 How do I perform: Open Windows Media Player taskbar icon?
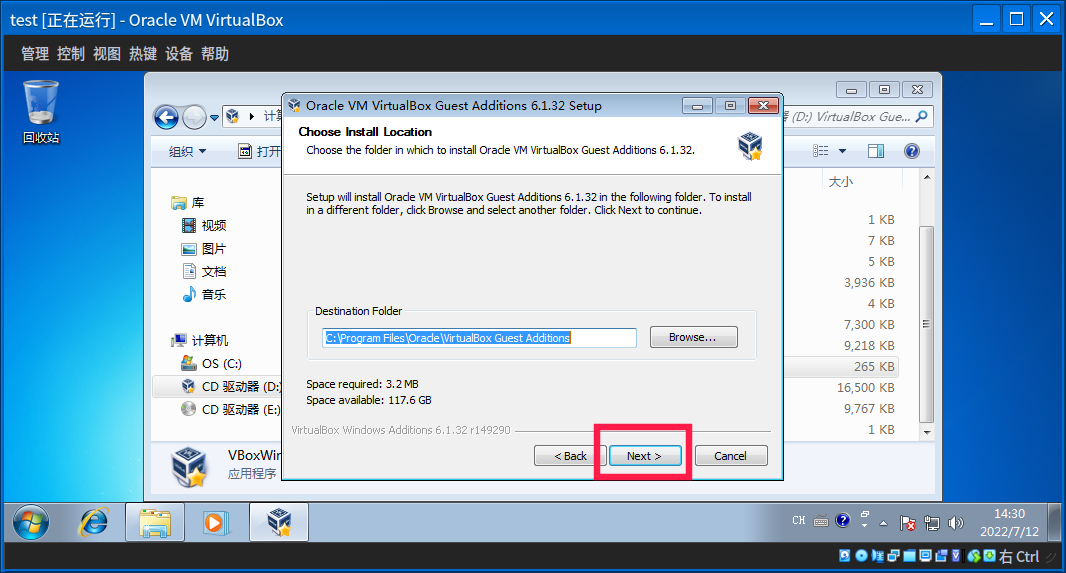(214, 521)
